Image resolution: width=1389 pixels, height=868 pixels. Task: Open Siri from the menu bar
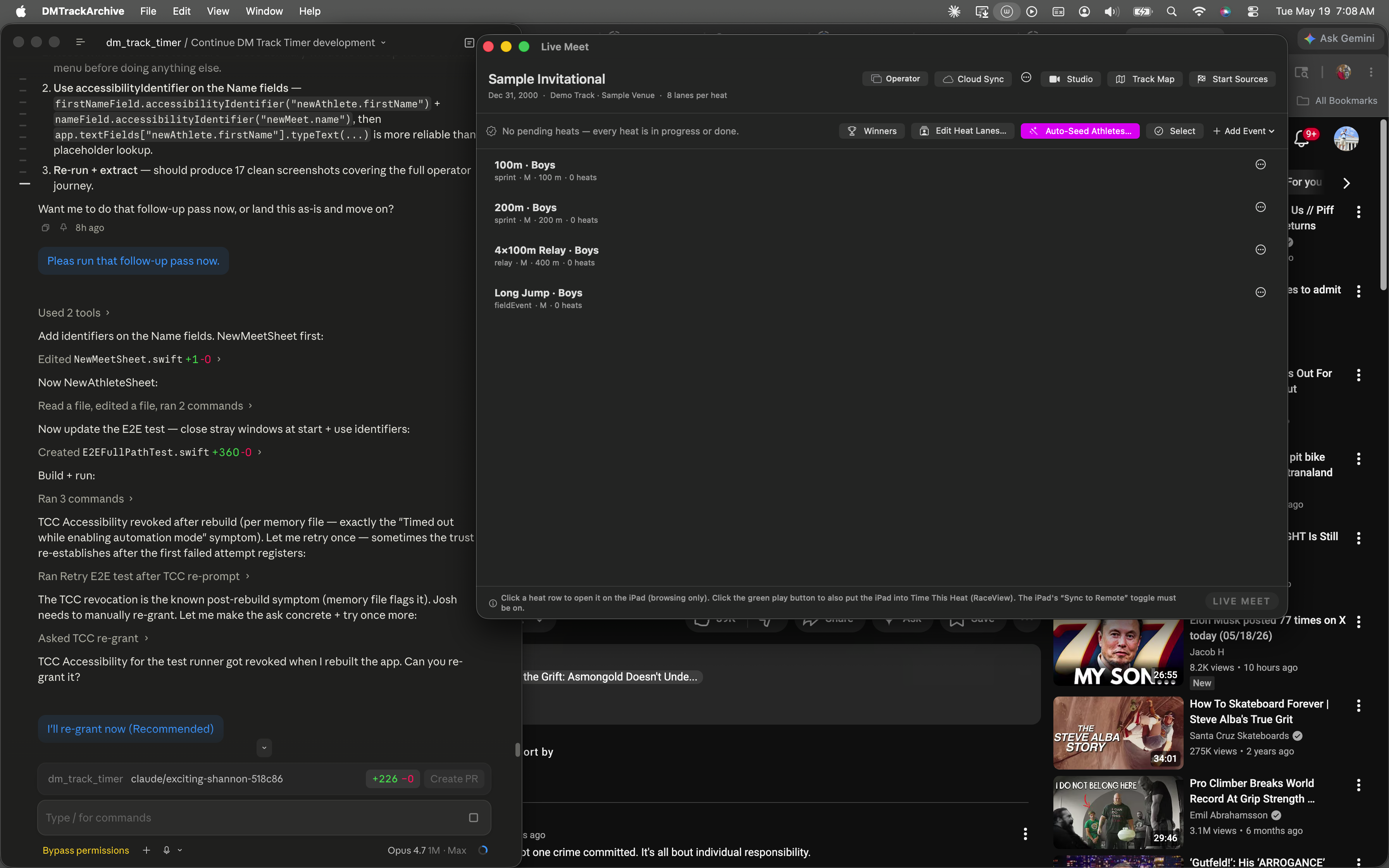[x=1225, y=11]
